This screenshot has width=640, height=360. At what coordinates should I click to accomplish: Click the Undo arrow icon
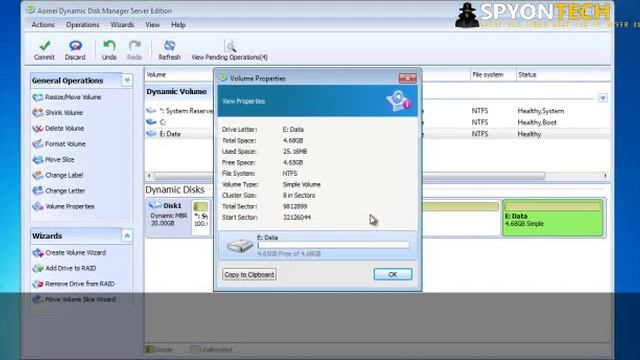[x=109, y=45]
